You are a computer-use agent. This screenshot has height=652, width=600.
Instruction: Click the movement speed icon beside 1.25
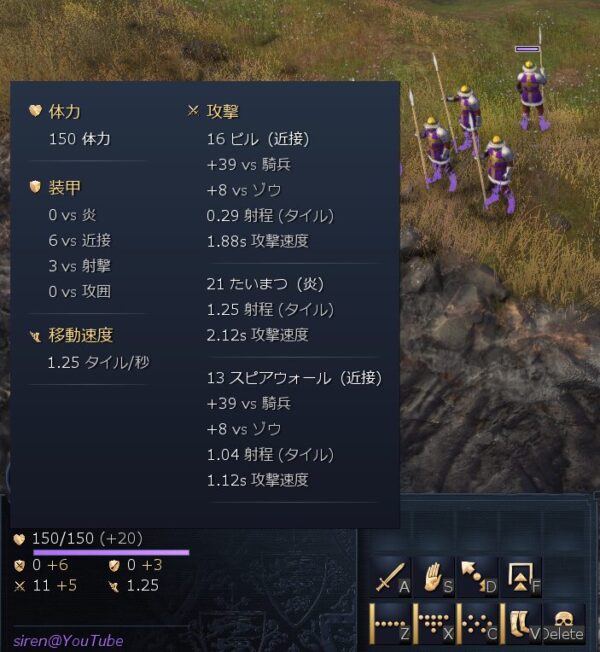114,586
